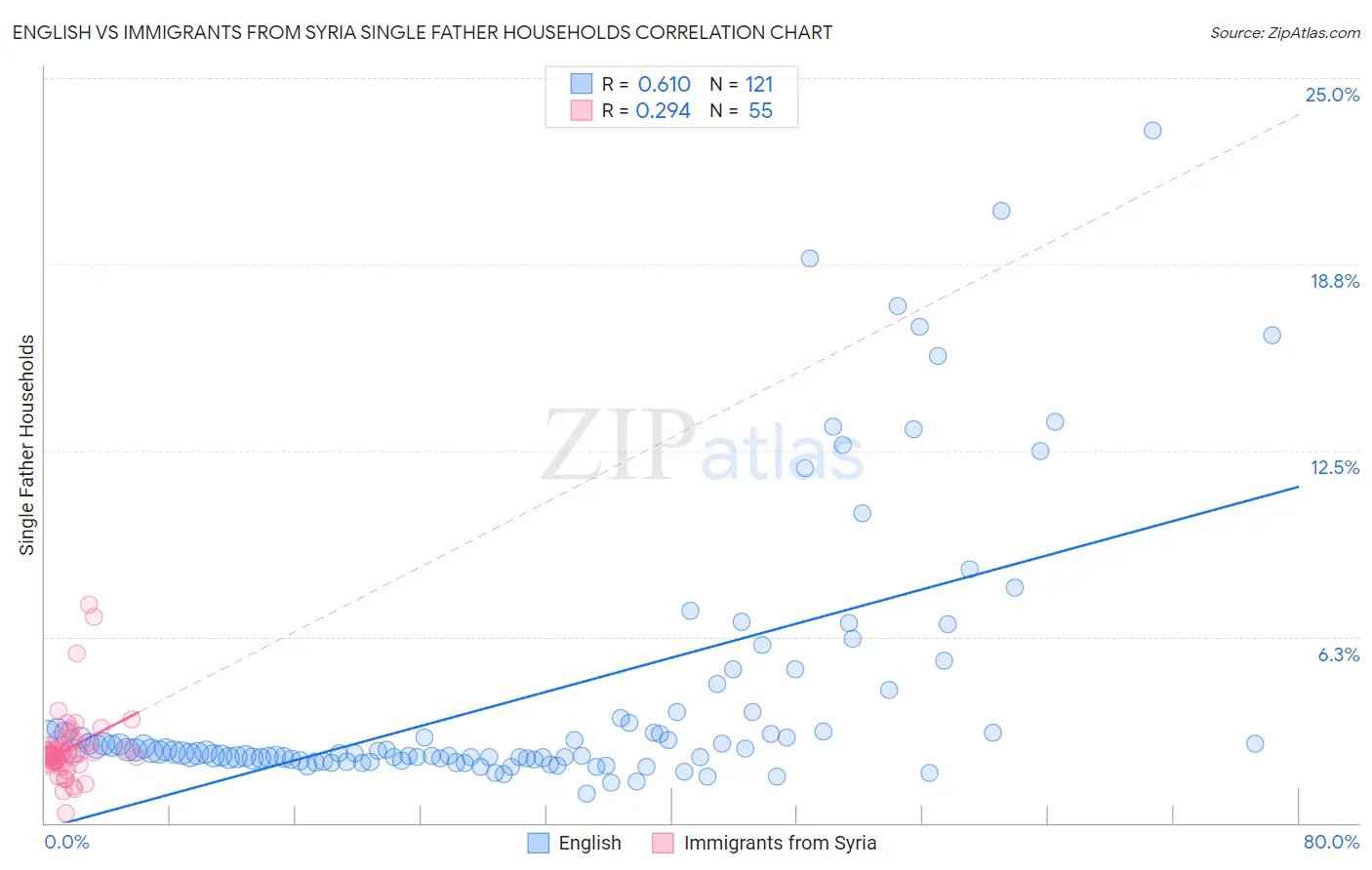Click the 80.0% x-axis tick label
This screenshot has height=870, width=1372.
pyautogui.click(x=1331, y=842)
